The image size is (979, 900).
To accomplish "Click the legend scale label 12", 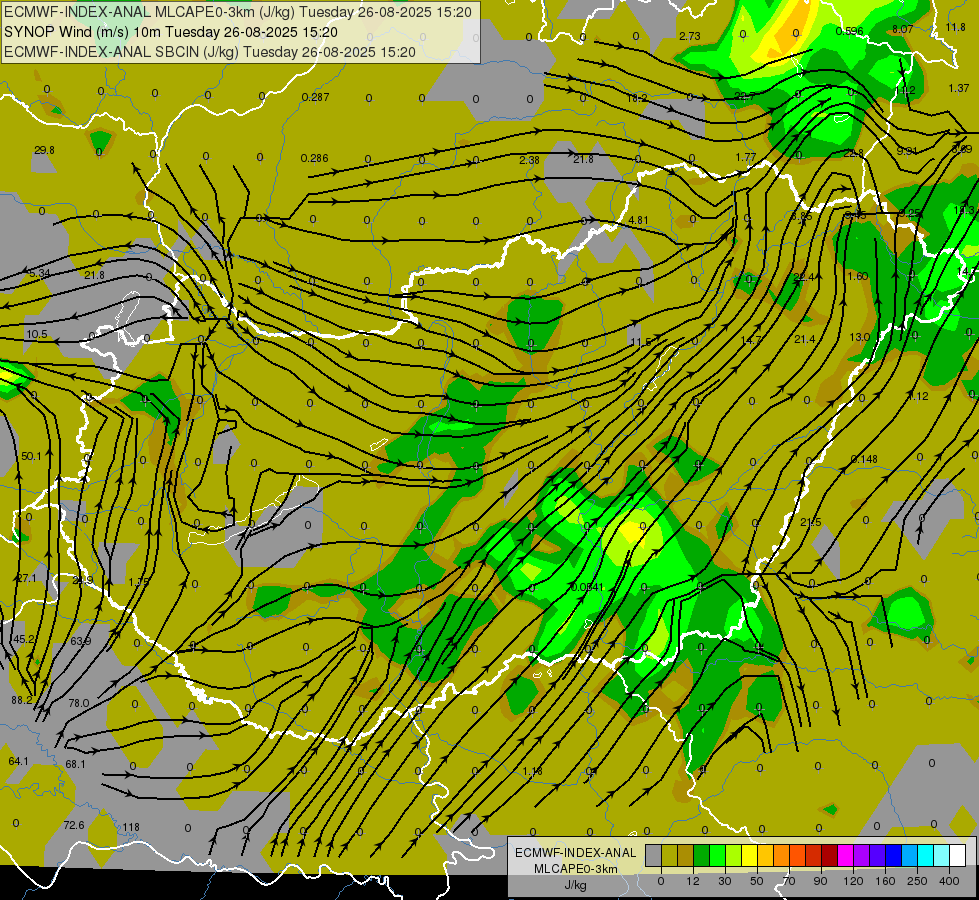I will [x=693, y=881].
